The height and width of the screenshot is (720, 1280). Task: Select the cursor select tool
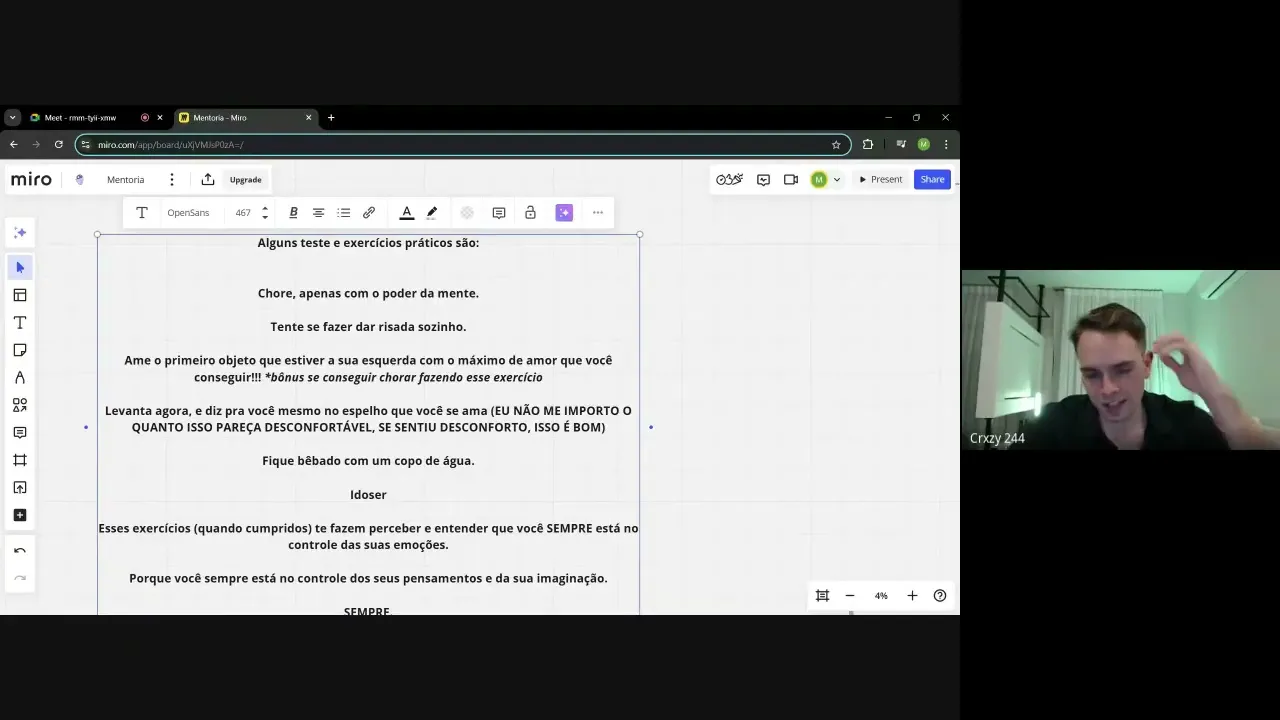pyautogui.click(x=20, y=267)
